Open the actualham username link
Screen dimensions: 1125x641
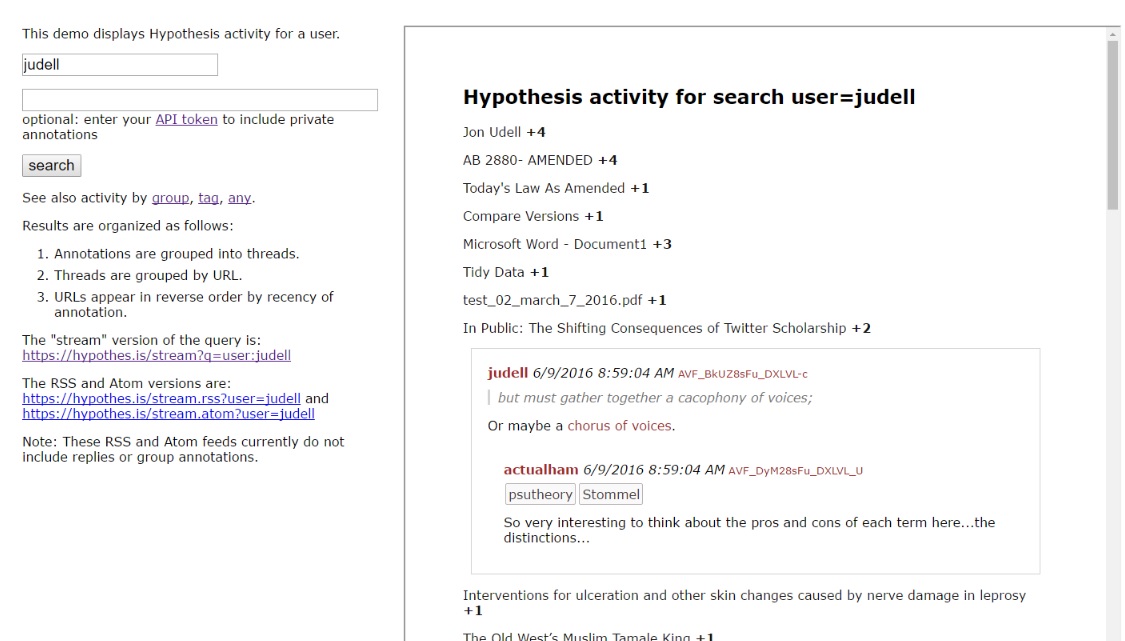[x=540, y=469]
